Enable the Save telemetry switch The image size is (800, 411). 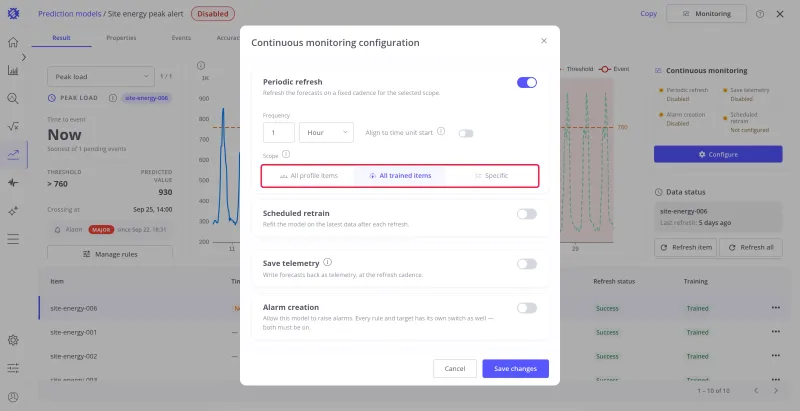pyautogui.click(x=527, y=264)
